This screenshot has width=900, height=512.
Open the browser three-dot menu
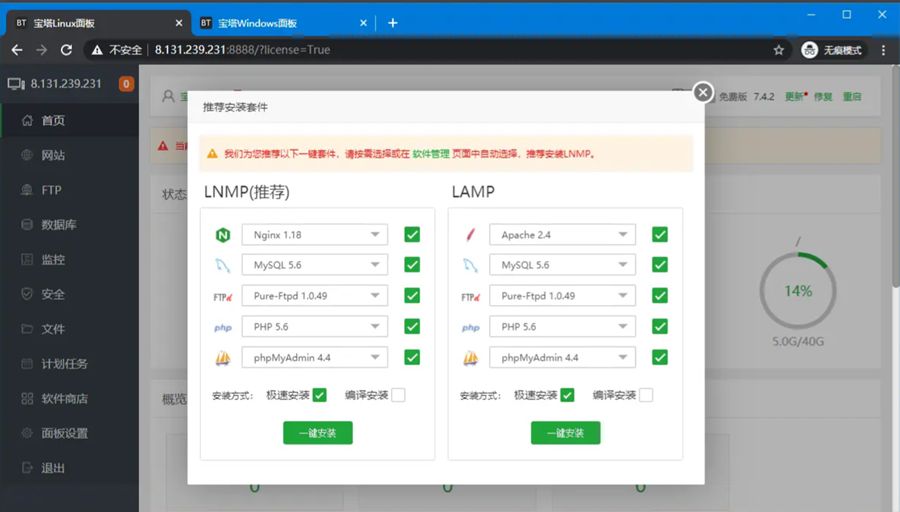click(x=883, y=50)
